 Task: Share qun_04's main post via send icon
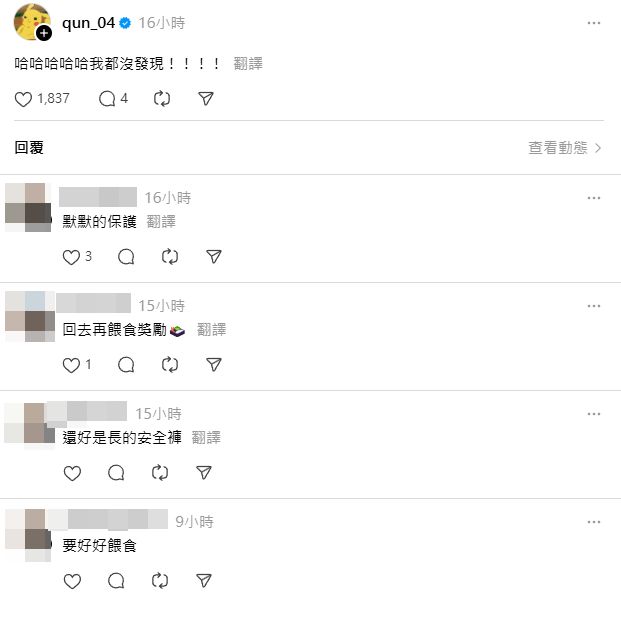point(206,99)
